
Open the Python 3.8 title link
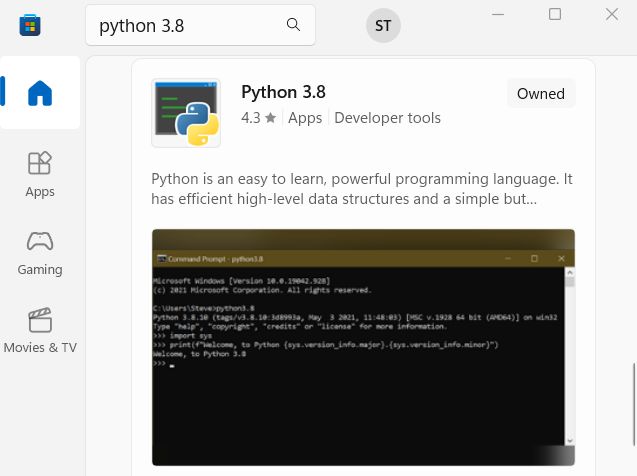pos(283,92)
